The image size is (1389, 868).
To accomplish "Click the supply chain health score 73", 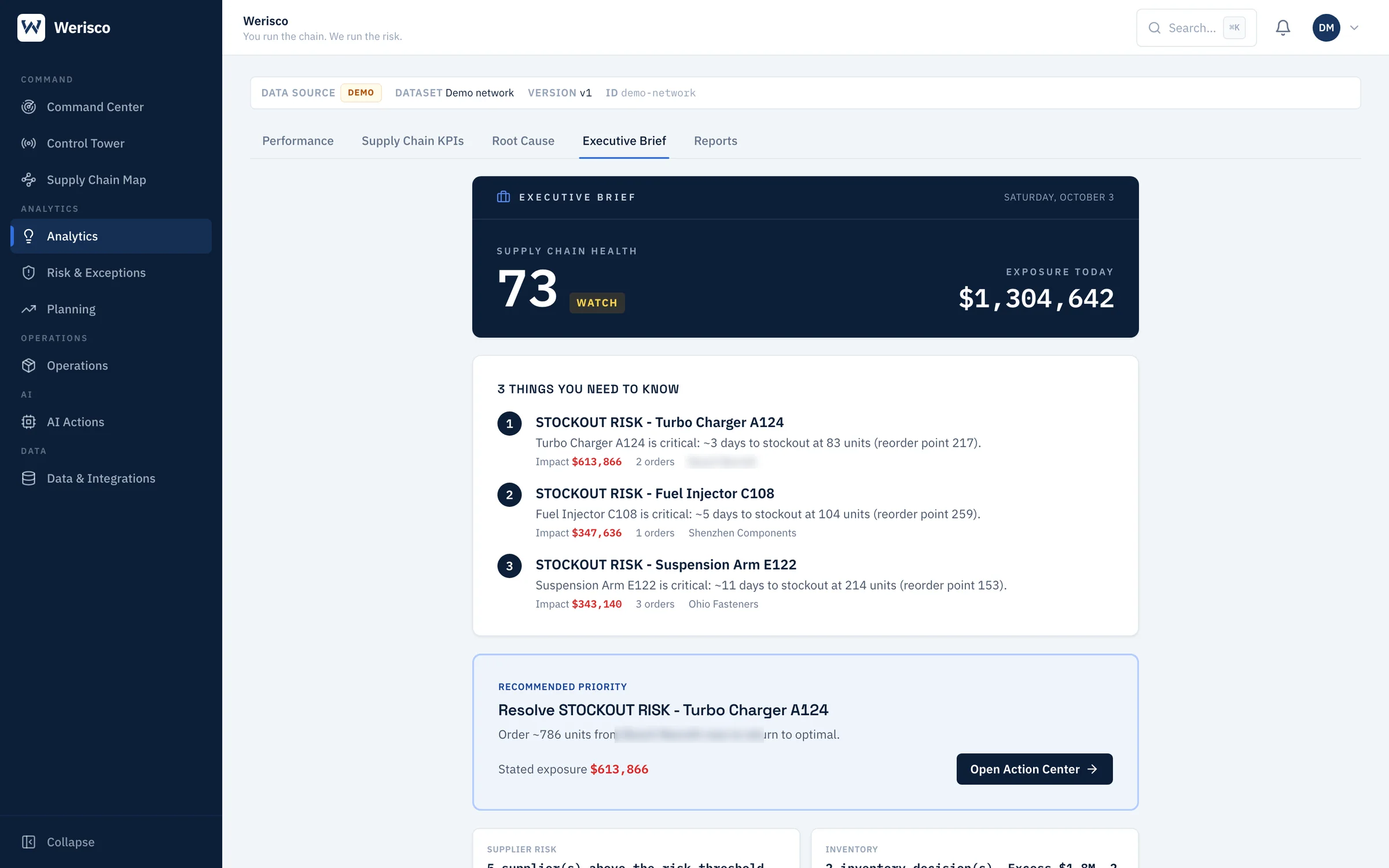I will [527, 288].
